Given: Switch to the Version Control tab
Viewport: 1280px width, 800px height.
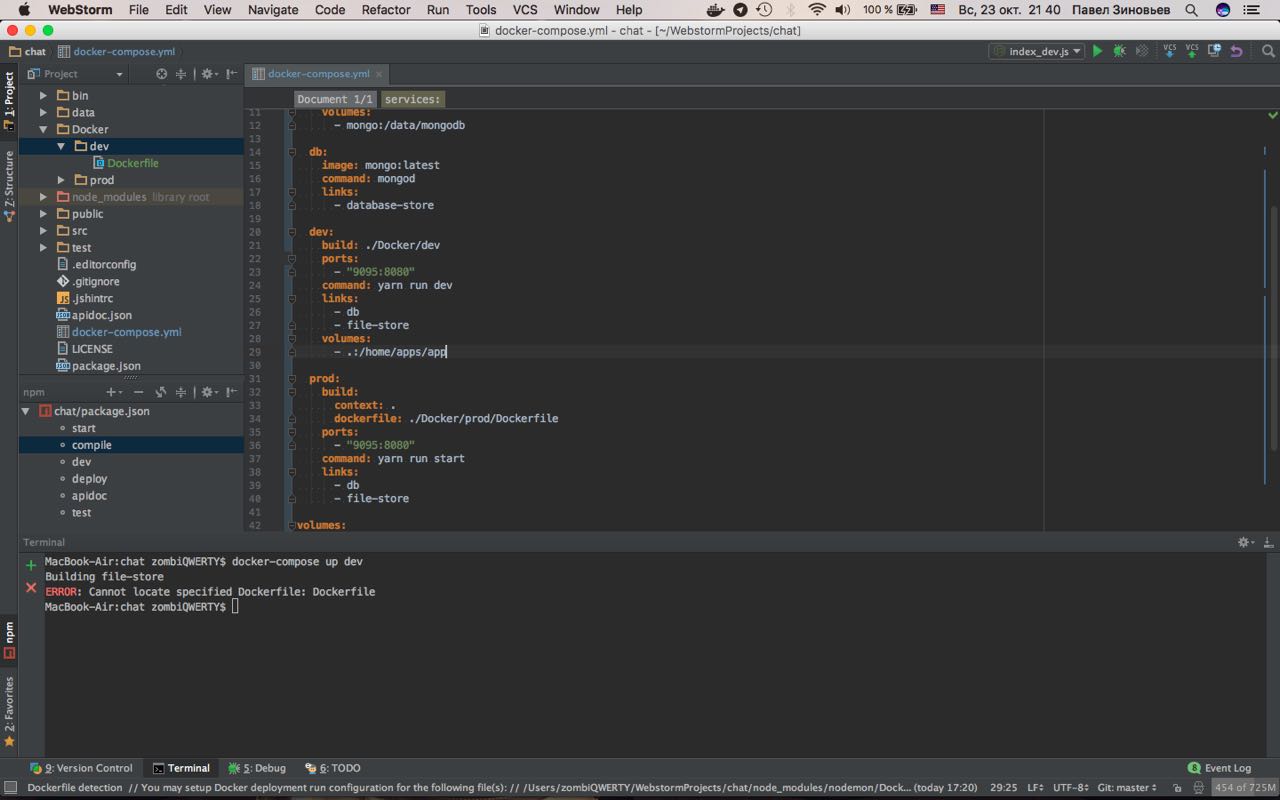Looking at the screenshot, I should [82, 768].
